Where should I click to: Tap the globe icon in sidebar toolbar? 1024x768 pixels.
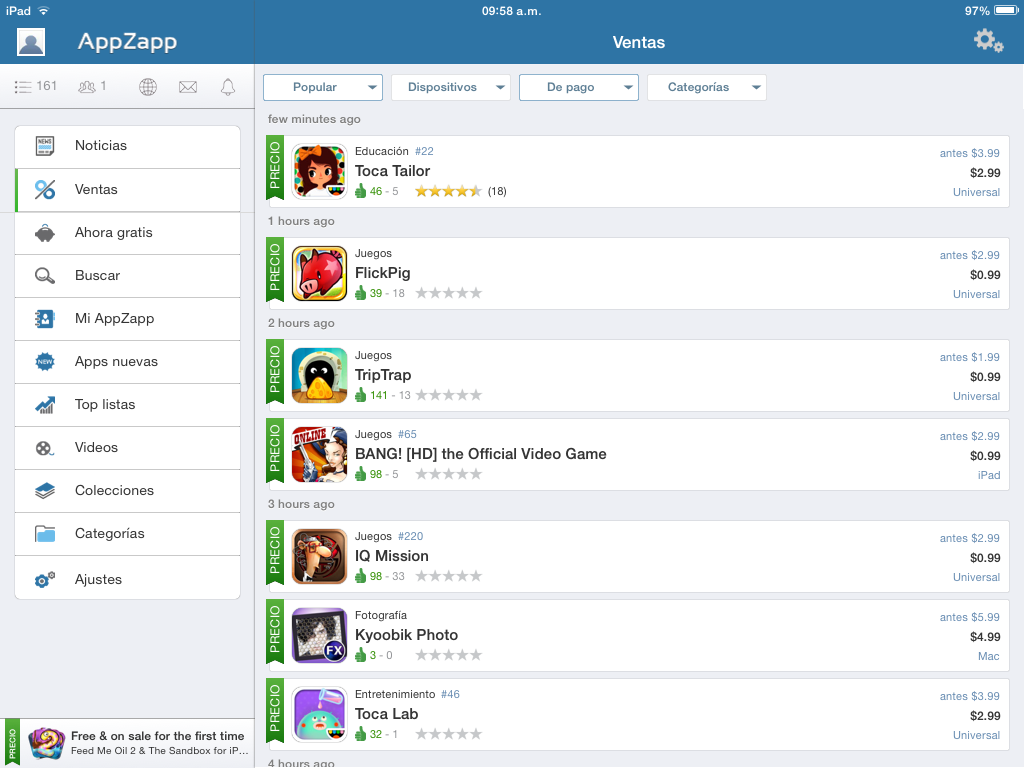coord(148,87)
